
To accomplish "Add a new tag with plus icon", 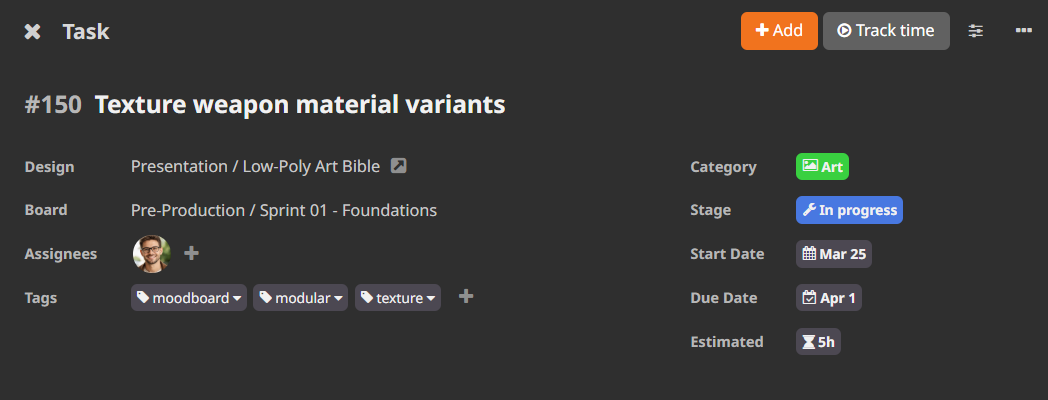I will pos(466,297).
